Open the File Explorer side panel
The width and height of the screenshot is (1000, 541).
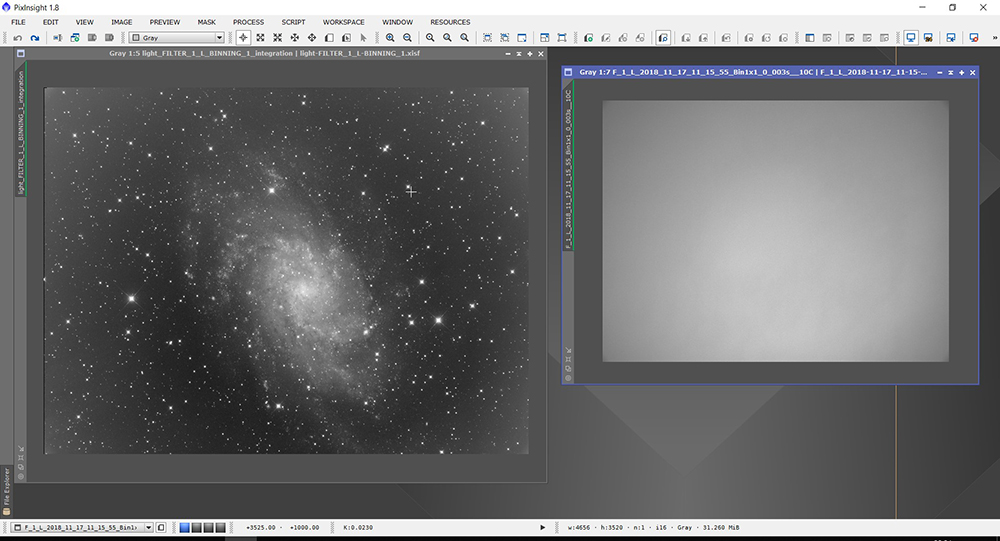pyautogui.click(x=6, y=490)
